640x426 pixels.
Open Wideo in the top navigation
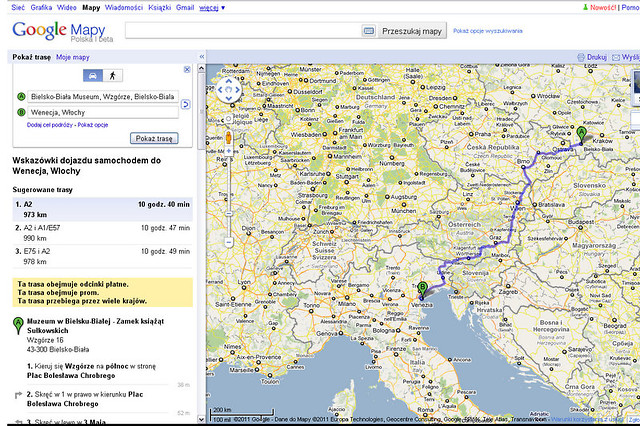click(67, 7)
